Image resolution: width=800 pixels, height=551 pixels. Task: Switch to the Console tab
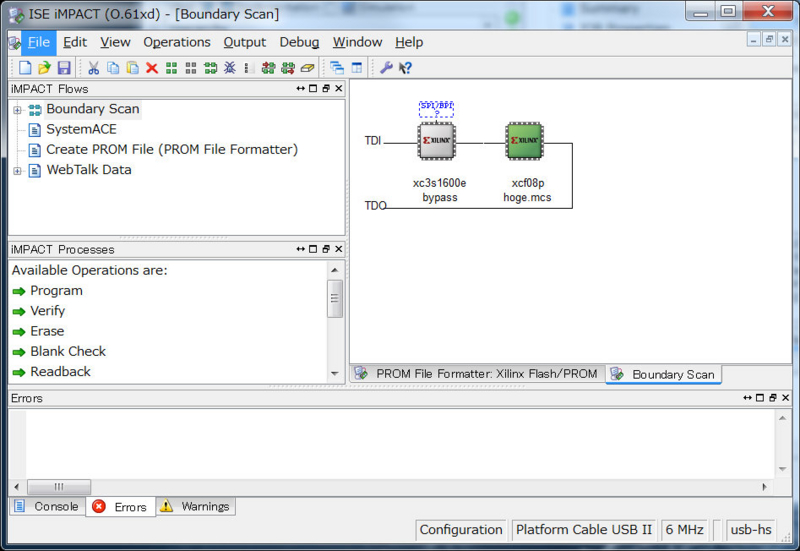pyautogui.click(x=47, y=507)
